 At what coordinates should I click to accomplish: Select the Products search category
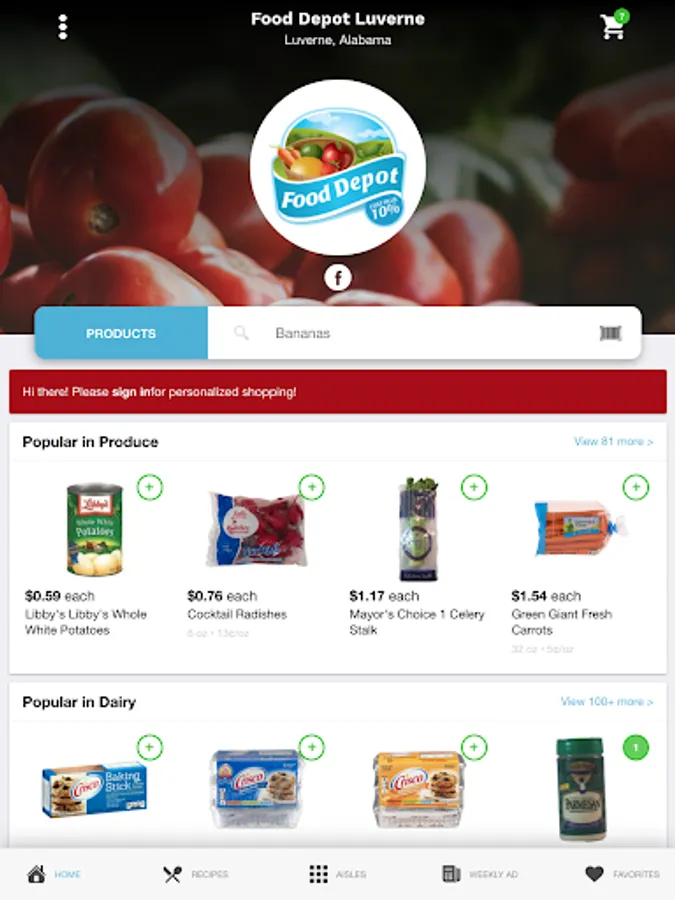(121, 333)
